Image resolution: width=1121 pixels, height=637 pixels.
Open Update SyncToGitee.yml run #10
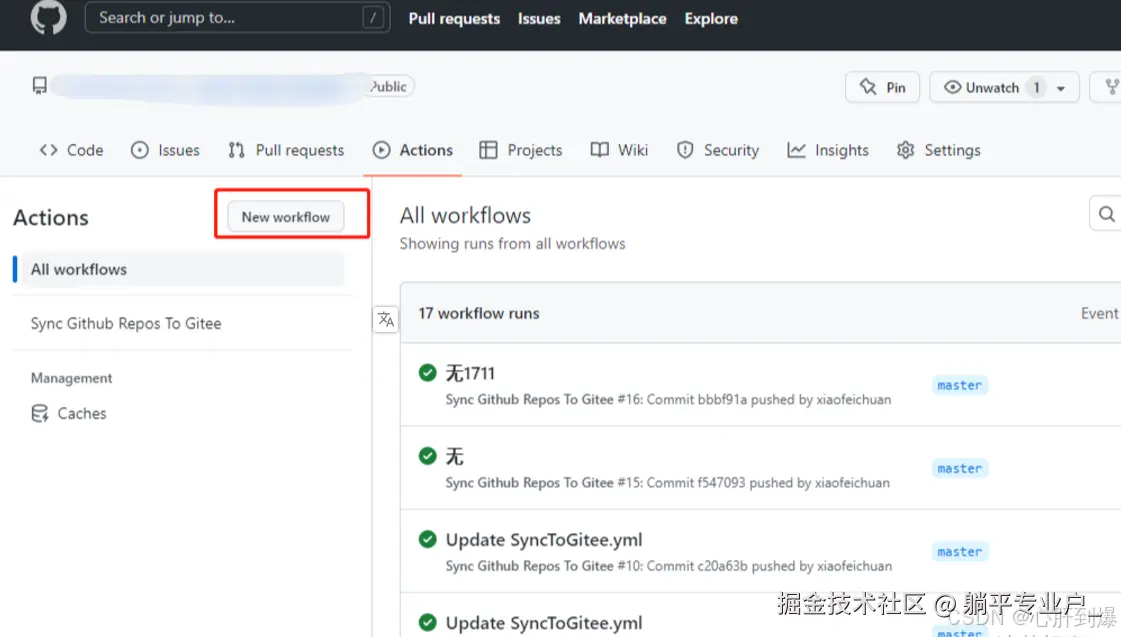coord(544,540)
